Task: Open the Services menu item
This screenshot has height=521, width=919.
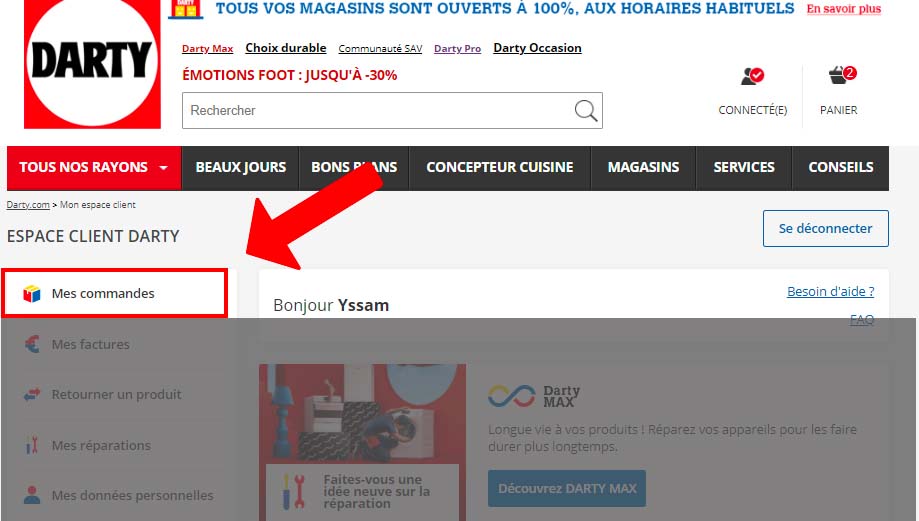Action: [744, 168]
